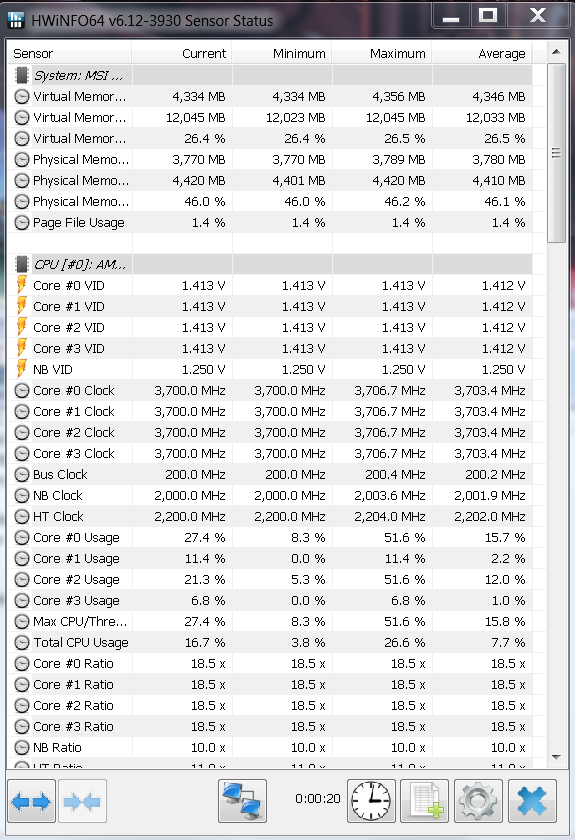This screenshot has height=840, width=575.
Task: Reset elapsed time with the clock button
Action: [x=371, y=801]
